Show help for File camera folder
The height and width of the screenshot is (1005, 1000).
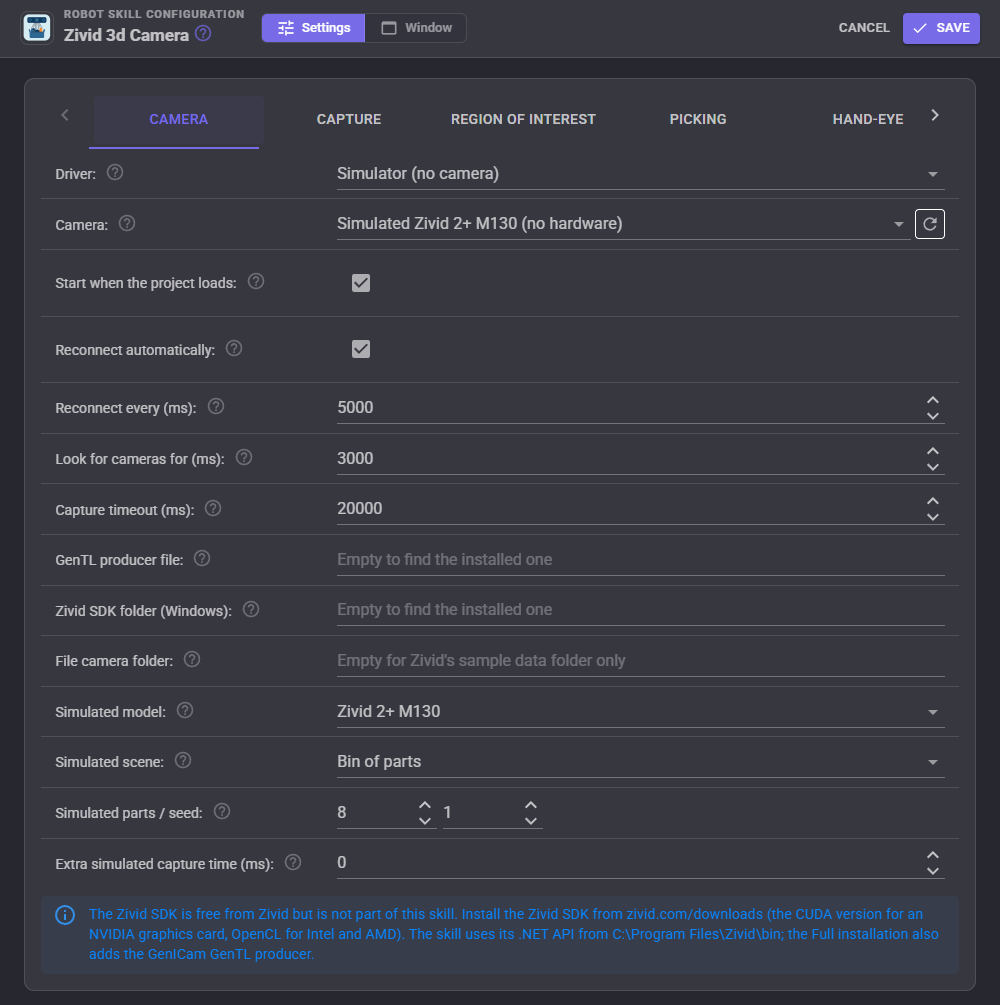[x=192, y=660]
